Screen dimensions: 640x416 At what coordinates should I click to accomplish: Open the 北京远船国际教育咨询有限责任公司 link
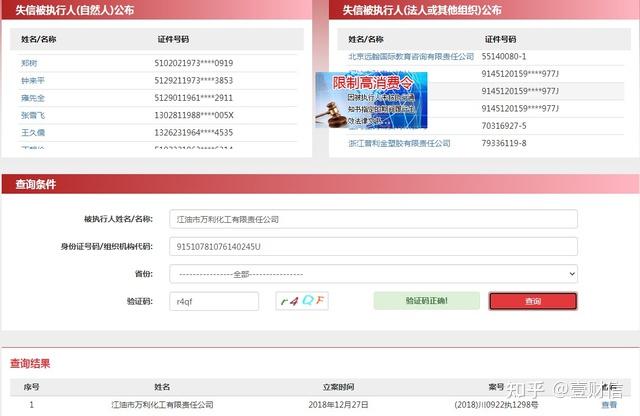411,56
